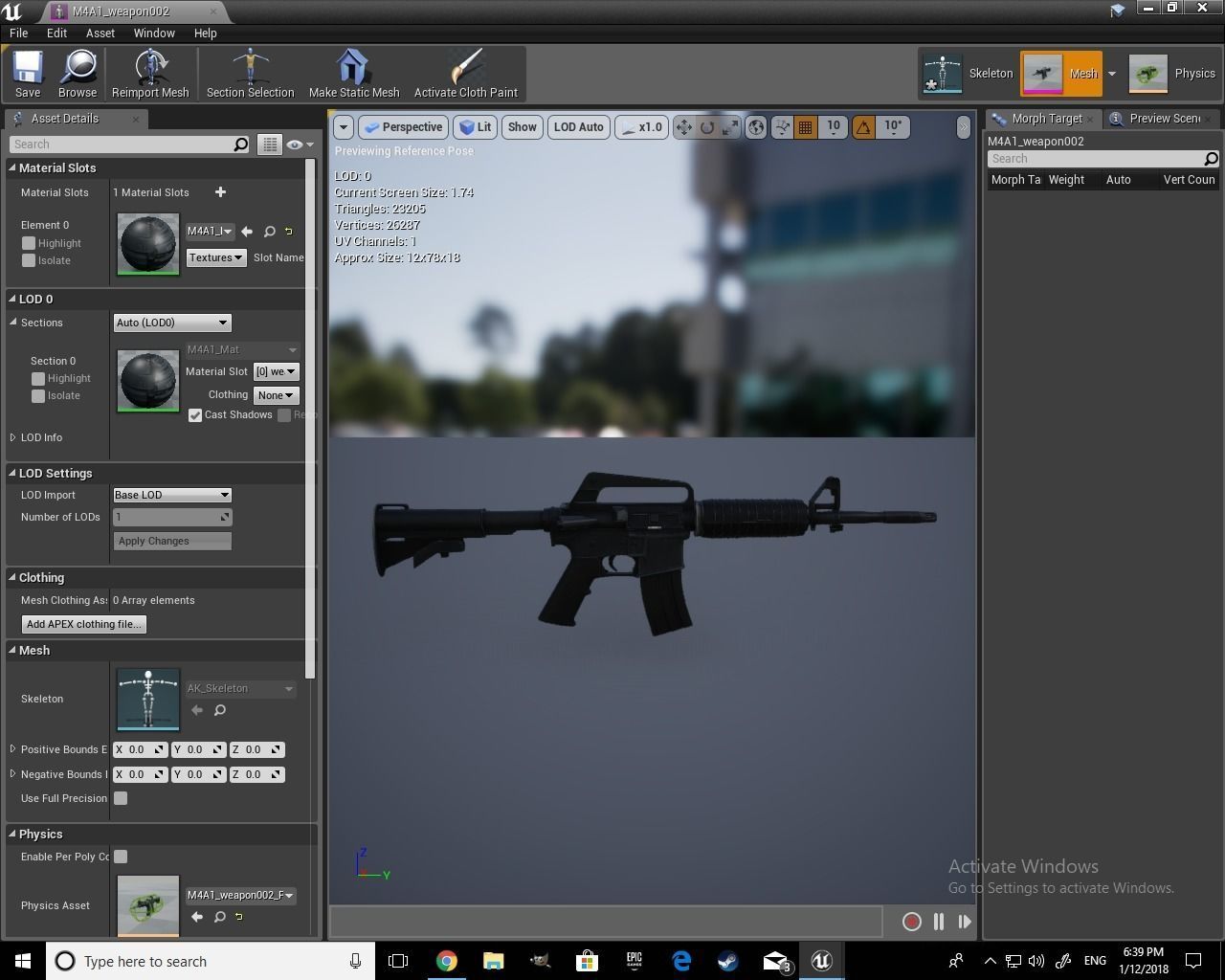
Task: Find Element 0 material in Content Browser
Action: [270, 231]
